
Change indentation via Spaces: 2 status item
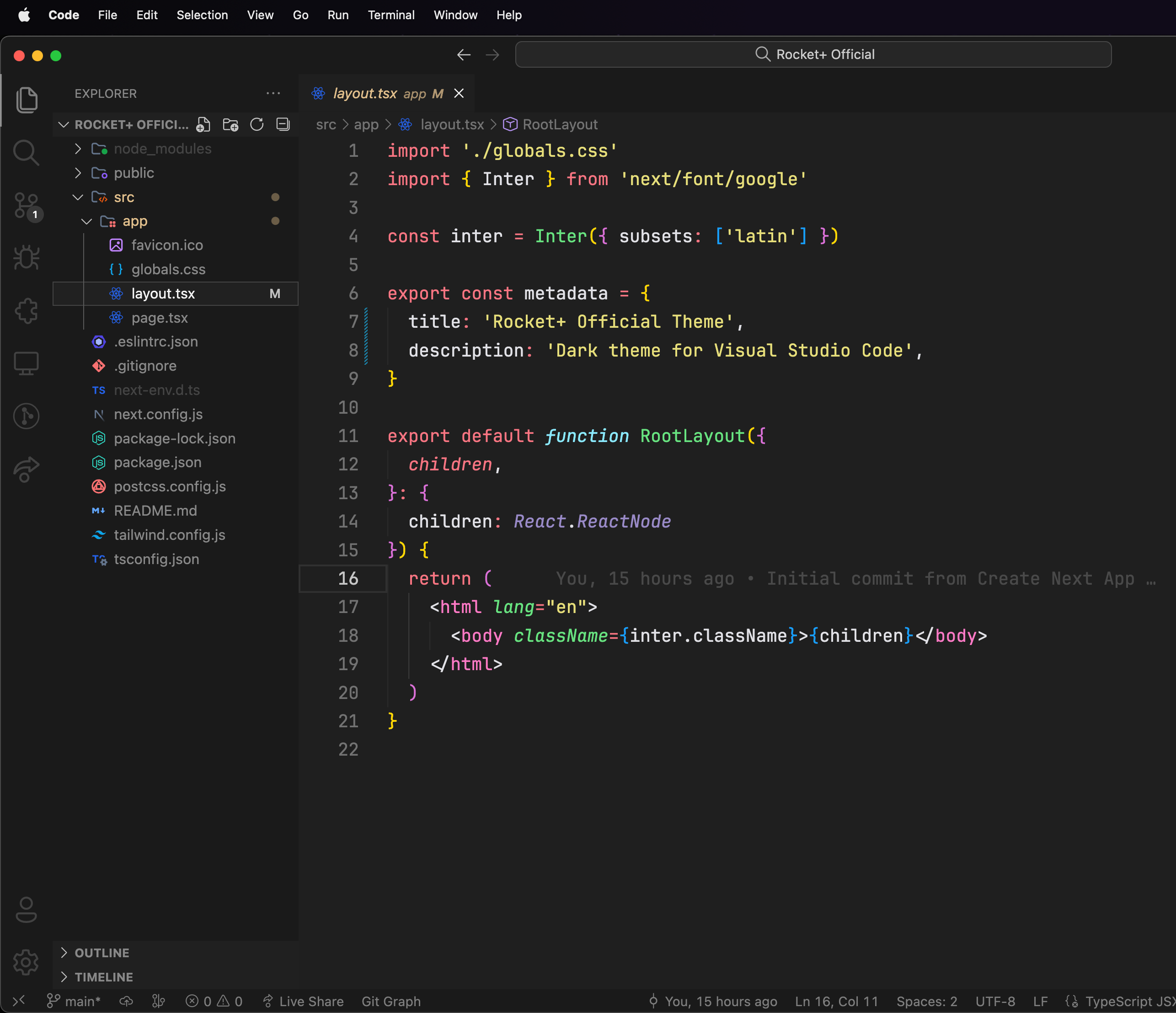(x=926, y=1001)
